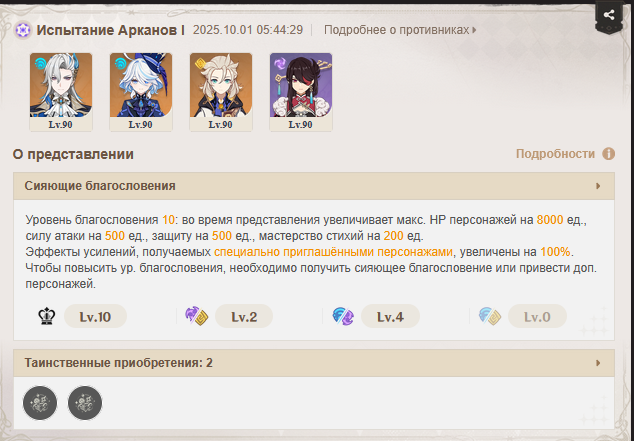Click the Испытание Арканов purple stage icon
The height and width of the screenshot is (441, 634).
pos(23,30)
